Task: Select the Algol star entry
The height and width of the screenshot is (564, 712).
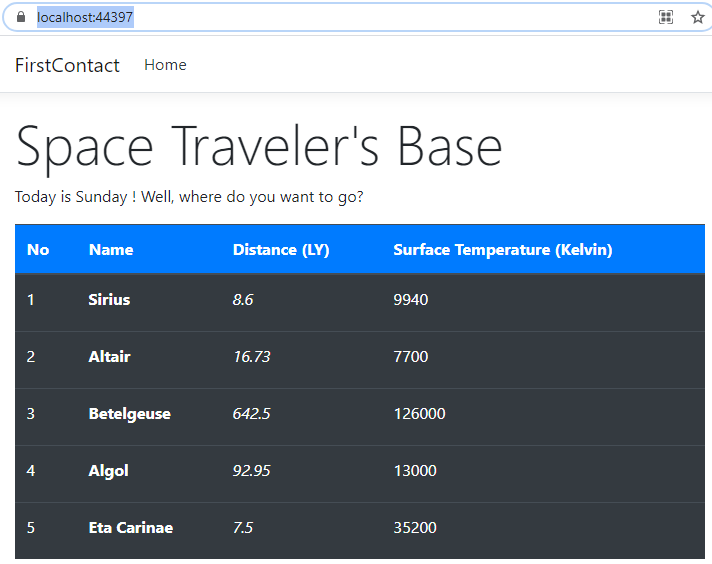Action: (x=108, y=471)
